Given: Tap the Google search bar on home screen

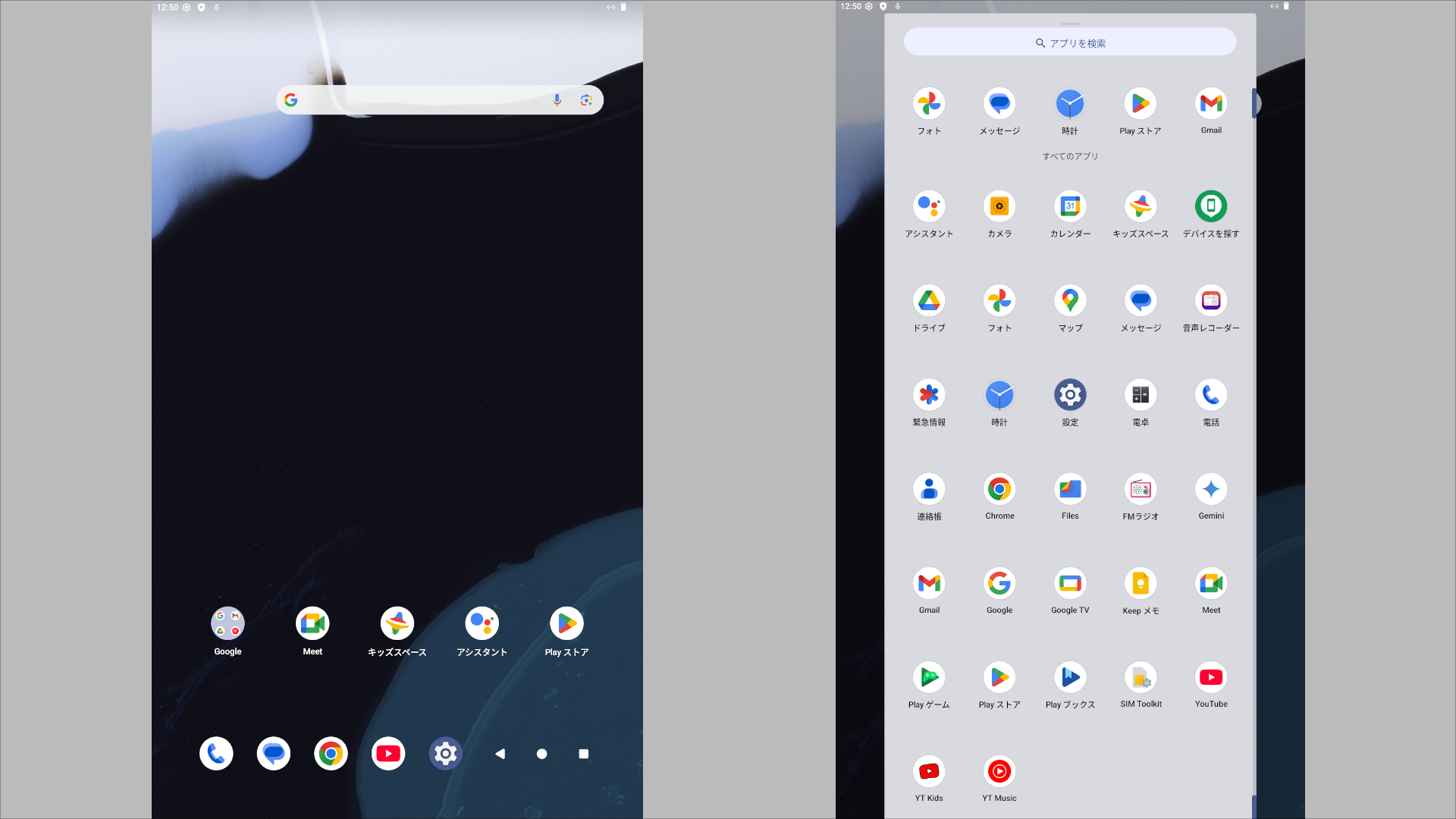Looking at the screenshot, I should [x=440, y=100].
